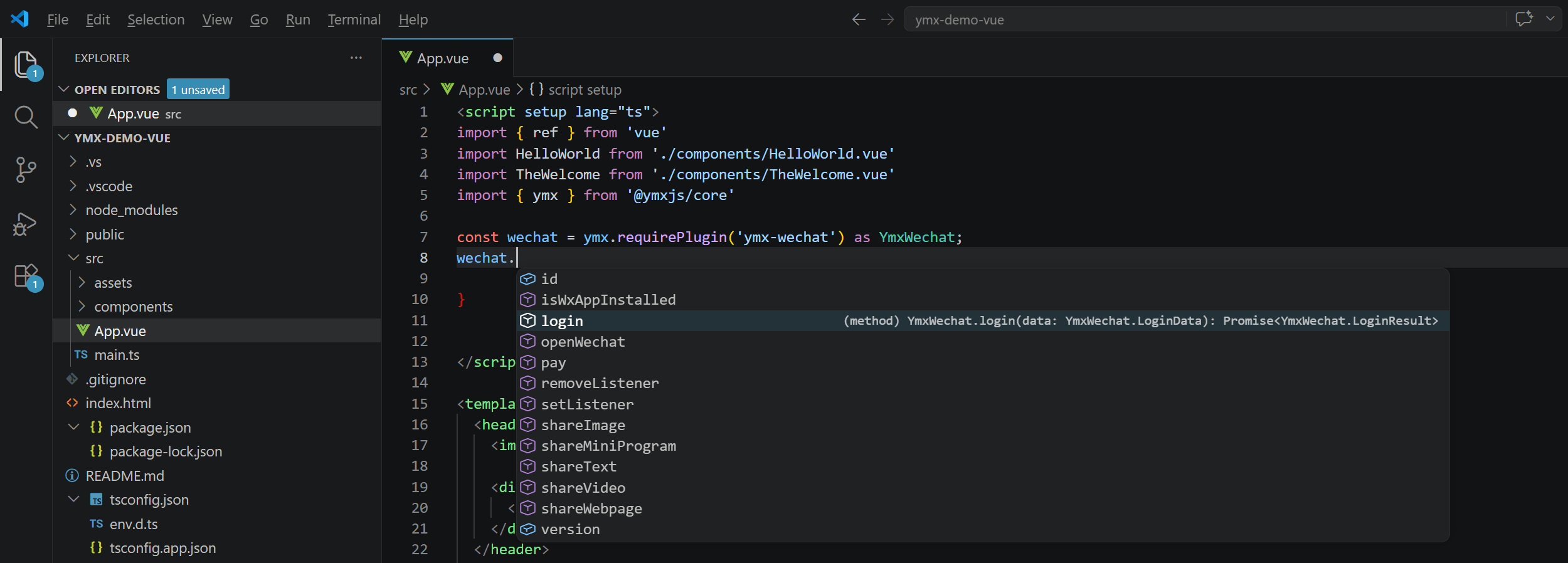The image size is (1568, 563).
Task: Select the shareWebpage suggestion
Action: tap(983, 508)
